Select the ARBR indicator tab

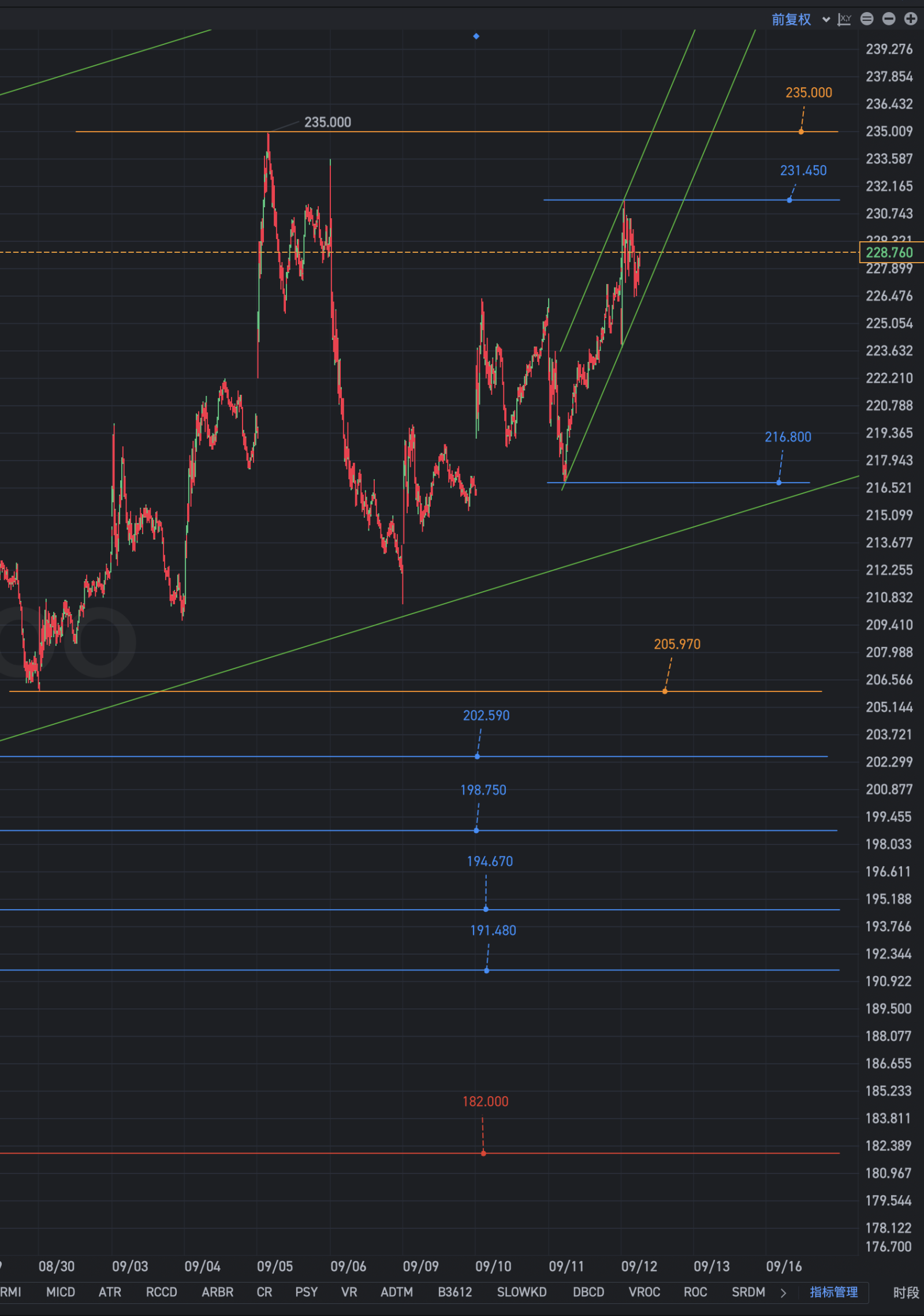217,1292
